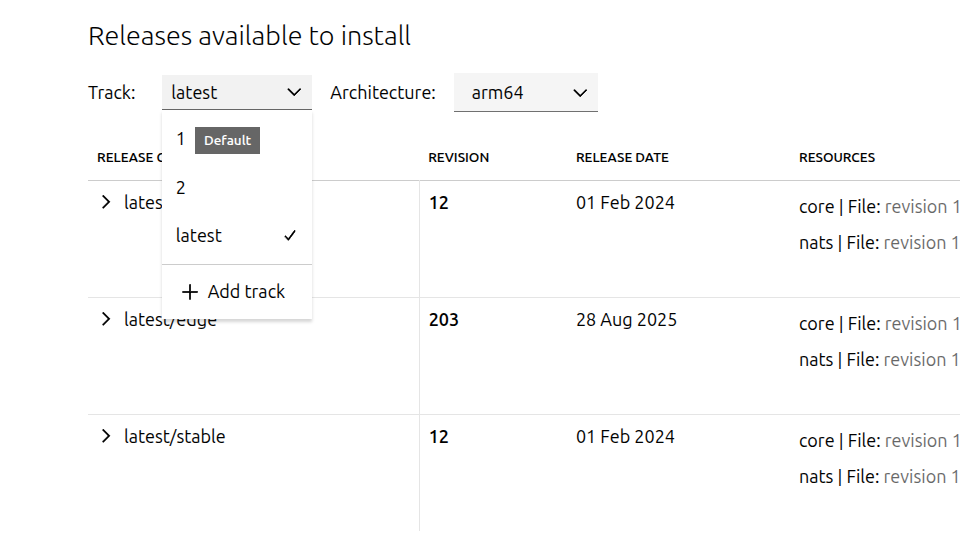This screenshot has width=960, height=540.
Task: Click the Track dropdown chevron arrow
Action: click(294, 93)
